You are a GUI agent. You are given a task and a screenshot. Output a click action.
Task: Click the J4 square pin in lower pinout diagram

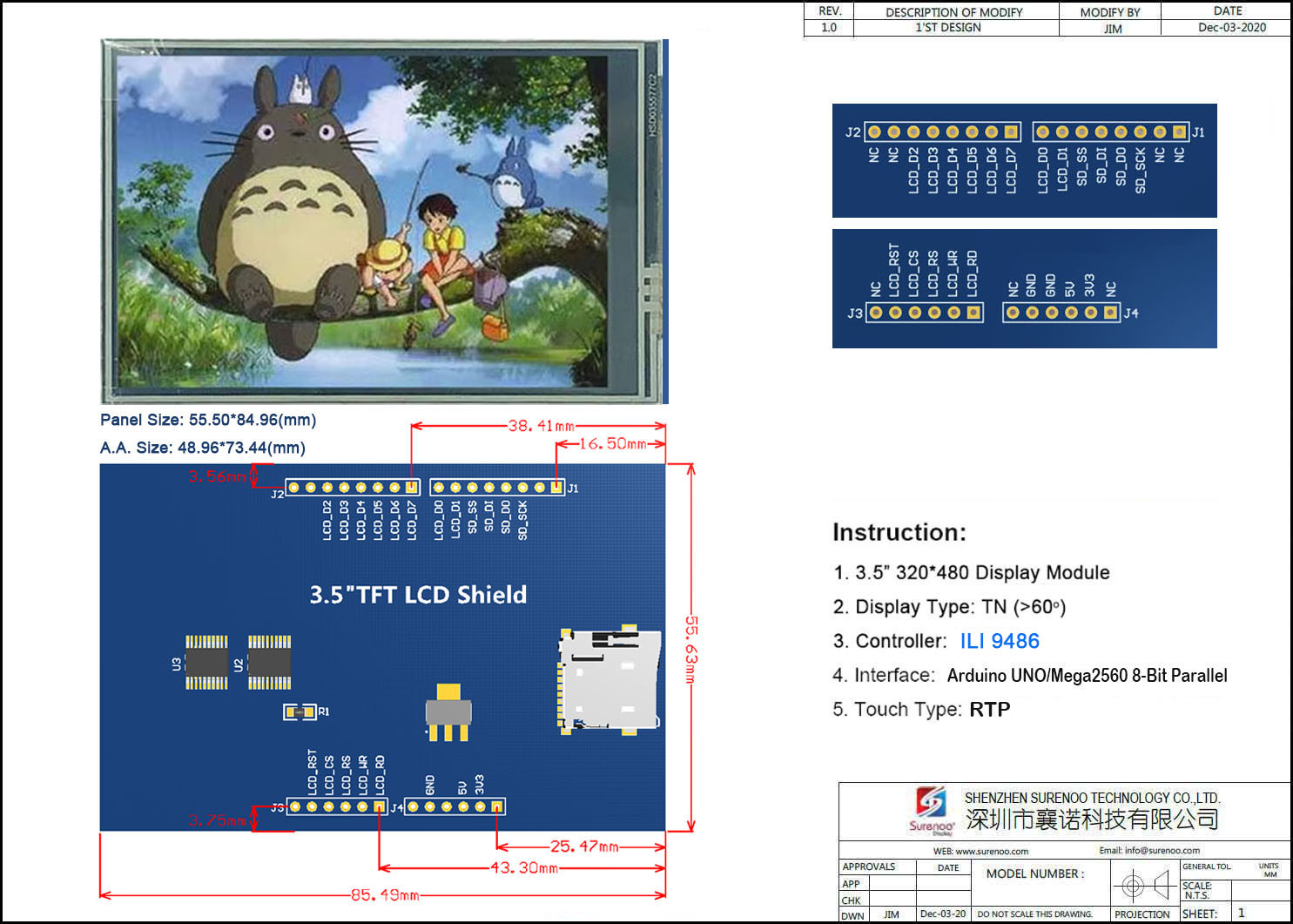coord(1110,313)
